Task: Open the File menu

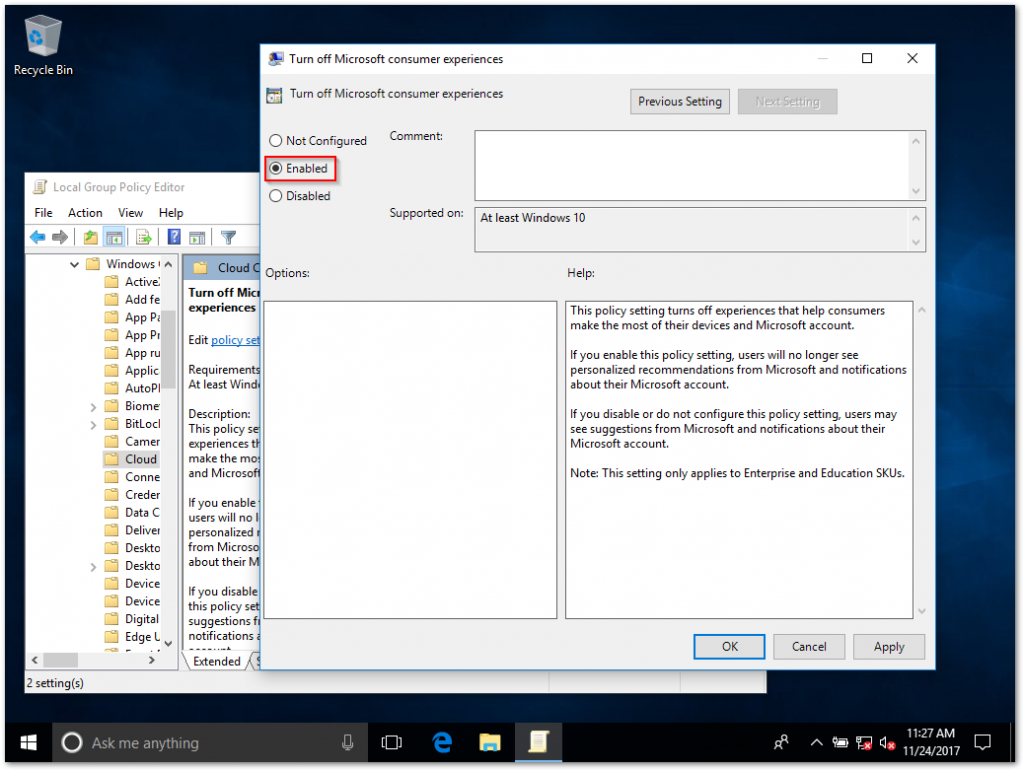Action: [x=43, y=213]
